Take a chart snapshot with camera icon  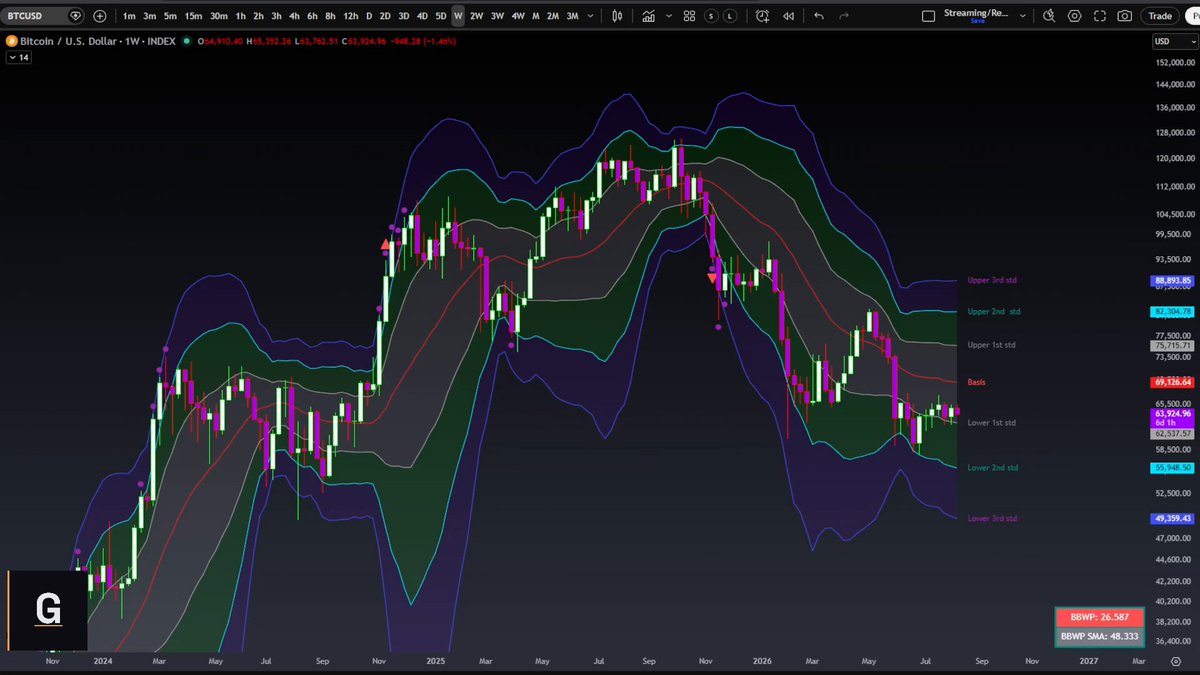click(1125, 16)
